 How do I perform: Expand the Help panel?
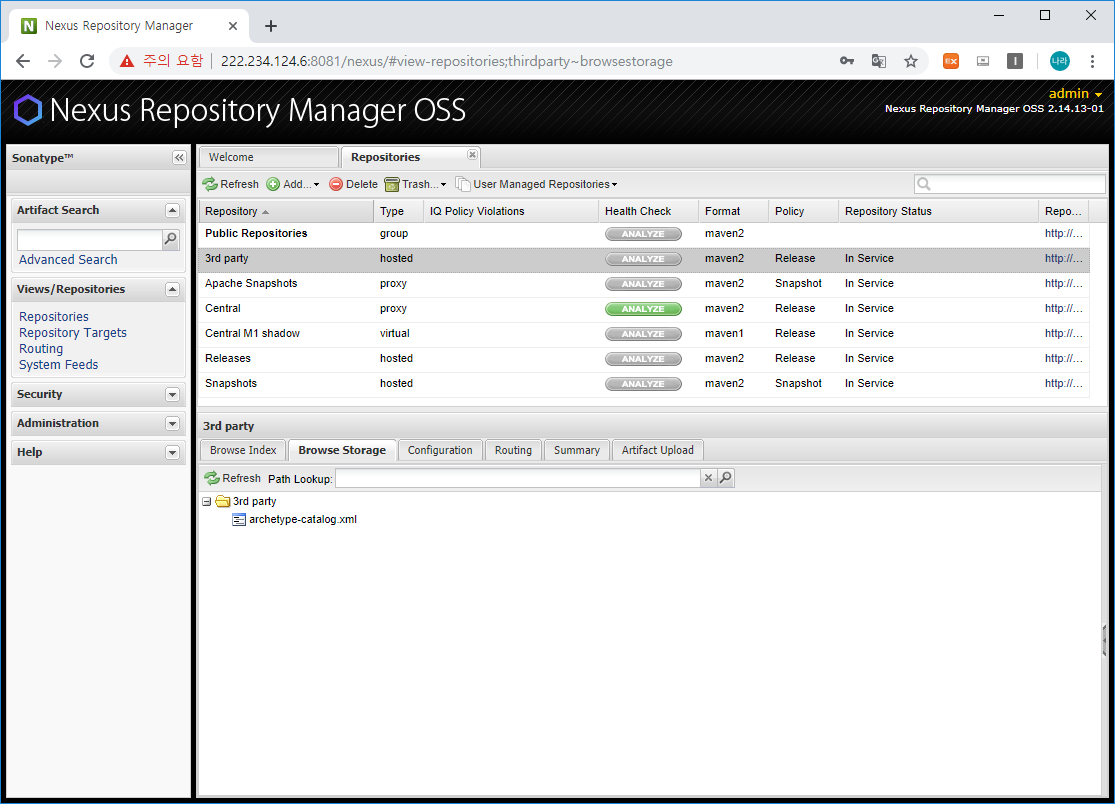pos(172,453)
